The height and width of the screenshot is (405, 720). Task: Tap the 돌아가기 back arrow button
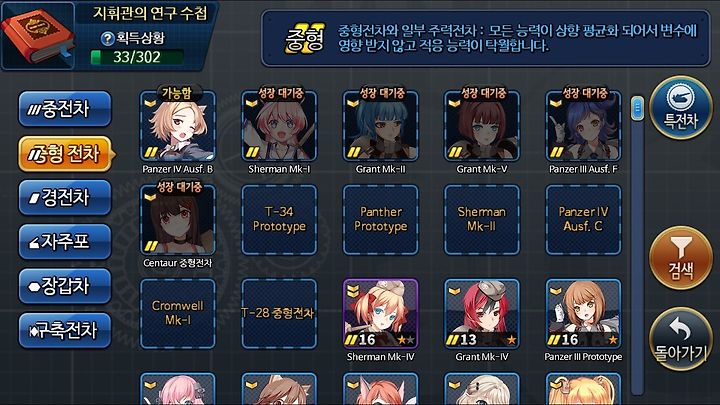681,339
